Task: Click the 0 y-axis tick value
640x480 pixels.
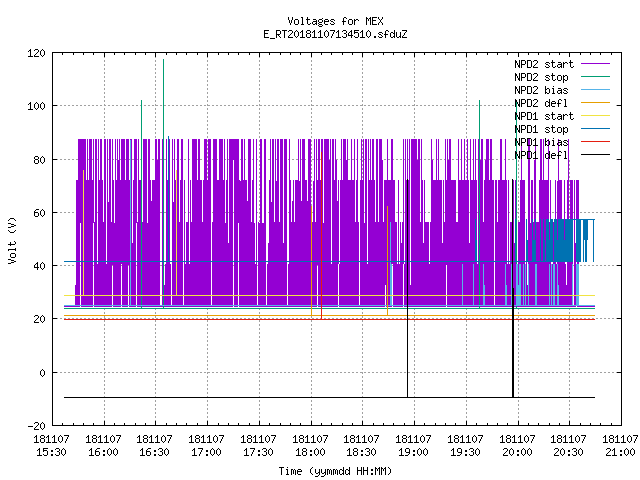Action: tap(42, 373)
